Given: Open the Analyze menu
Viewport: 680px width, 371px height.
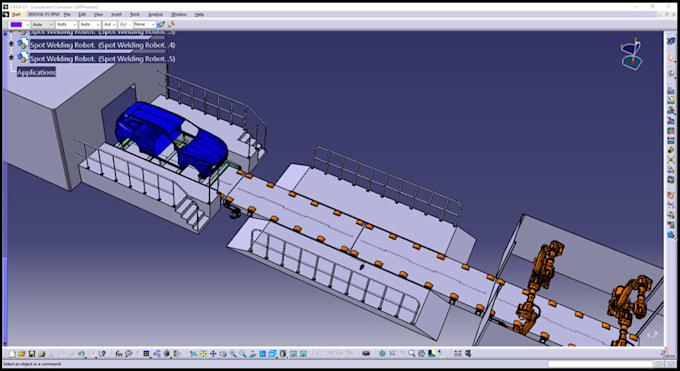Looking at the screenshot, I should pyautogui.click(x=155, y=14).
